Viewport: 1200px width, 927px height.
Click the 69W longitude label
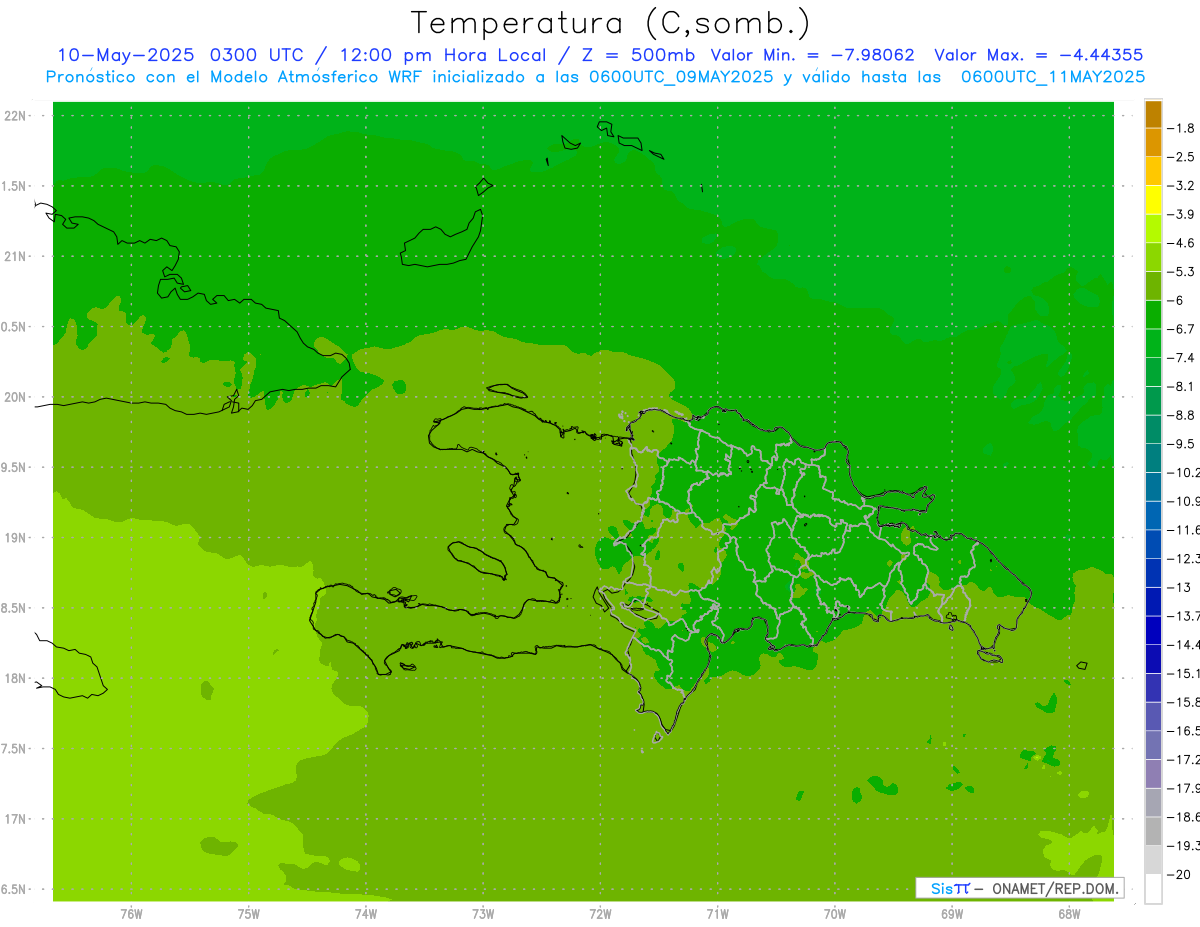click(x=952, y=914)
